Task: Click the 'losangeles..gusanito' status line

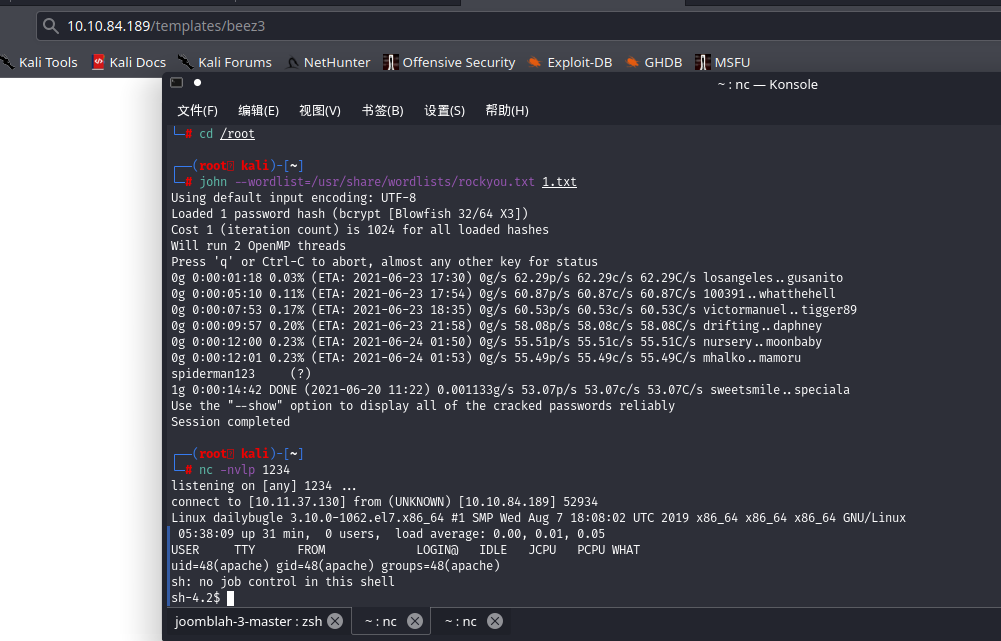Action: point(507,277)
